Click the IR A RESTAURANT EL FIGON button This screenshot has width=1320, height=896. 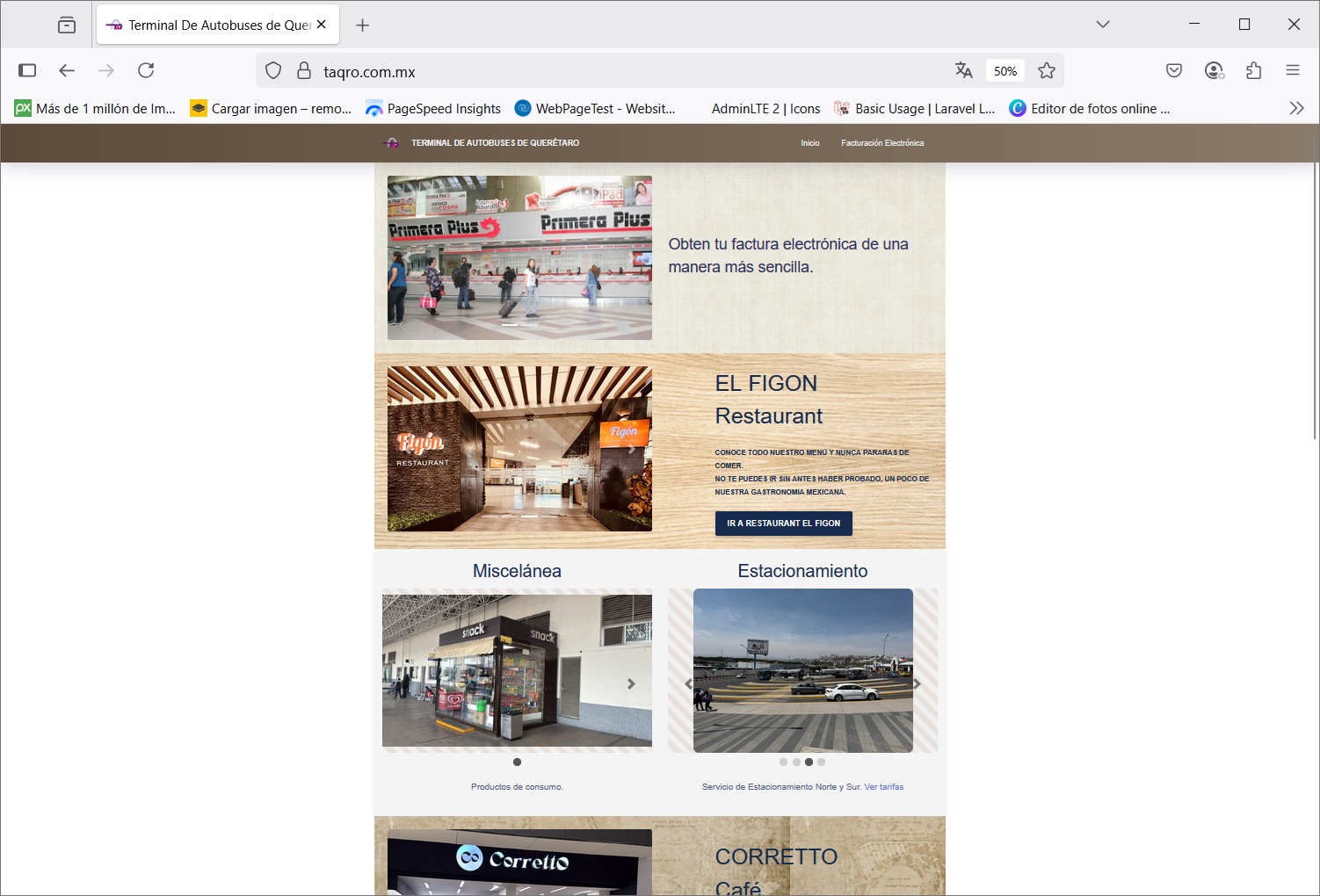(783, 524)
